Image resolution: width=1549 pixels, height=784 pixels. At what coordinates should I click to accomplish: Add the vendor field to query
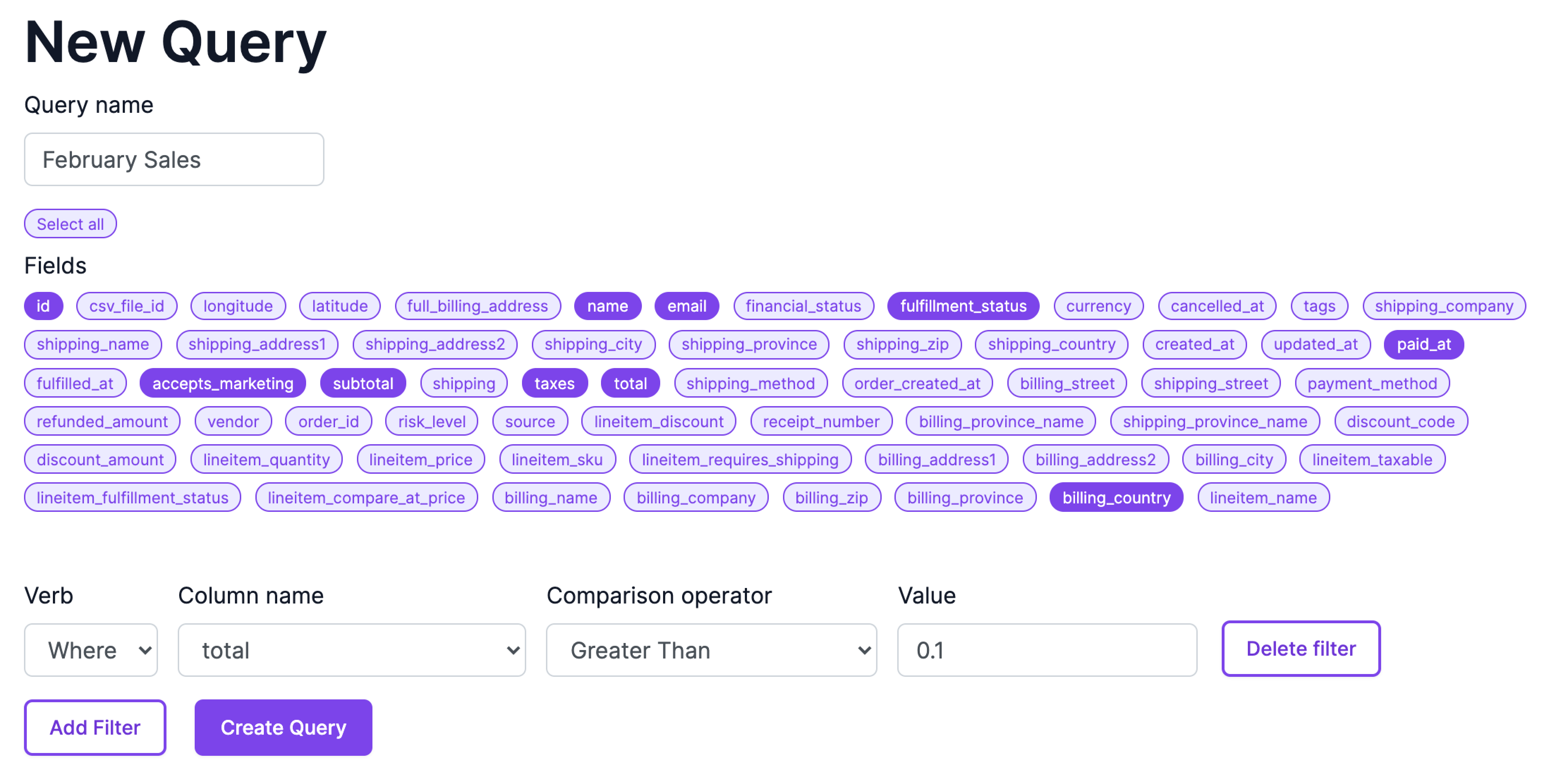[x=233, y=422]
